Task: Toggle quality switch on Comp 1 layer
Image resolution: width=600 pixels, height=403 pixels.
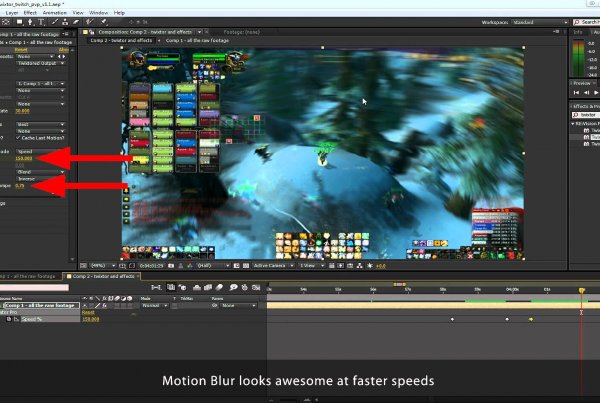Action: (x=98, y=306)
